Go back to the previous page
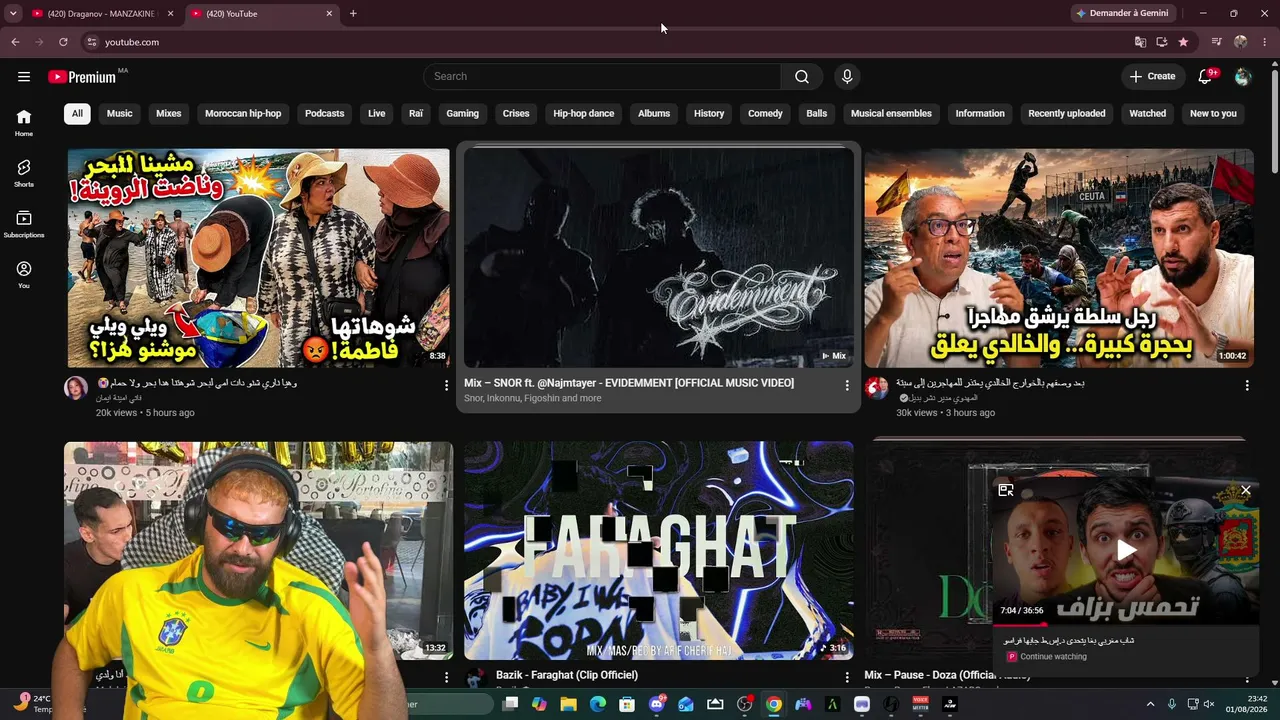 [x=15, y=42]
